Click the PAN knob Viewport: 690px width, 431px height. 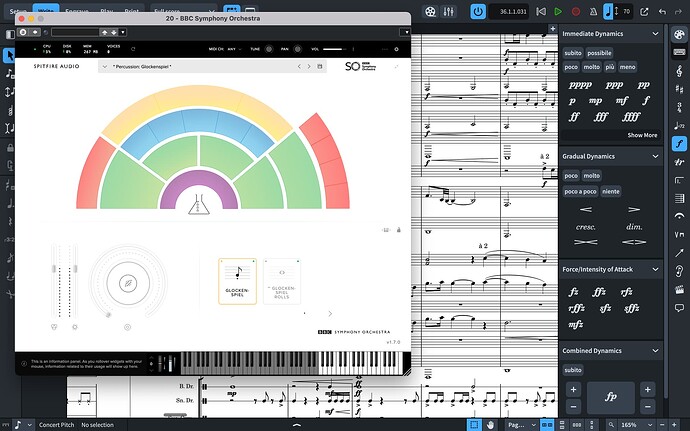297,49
